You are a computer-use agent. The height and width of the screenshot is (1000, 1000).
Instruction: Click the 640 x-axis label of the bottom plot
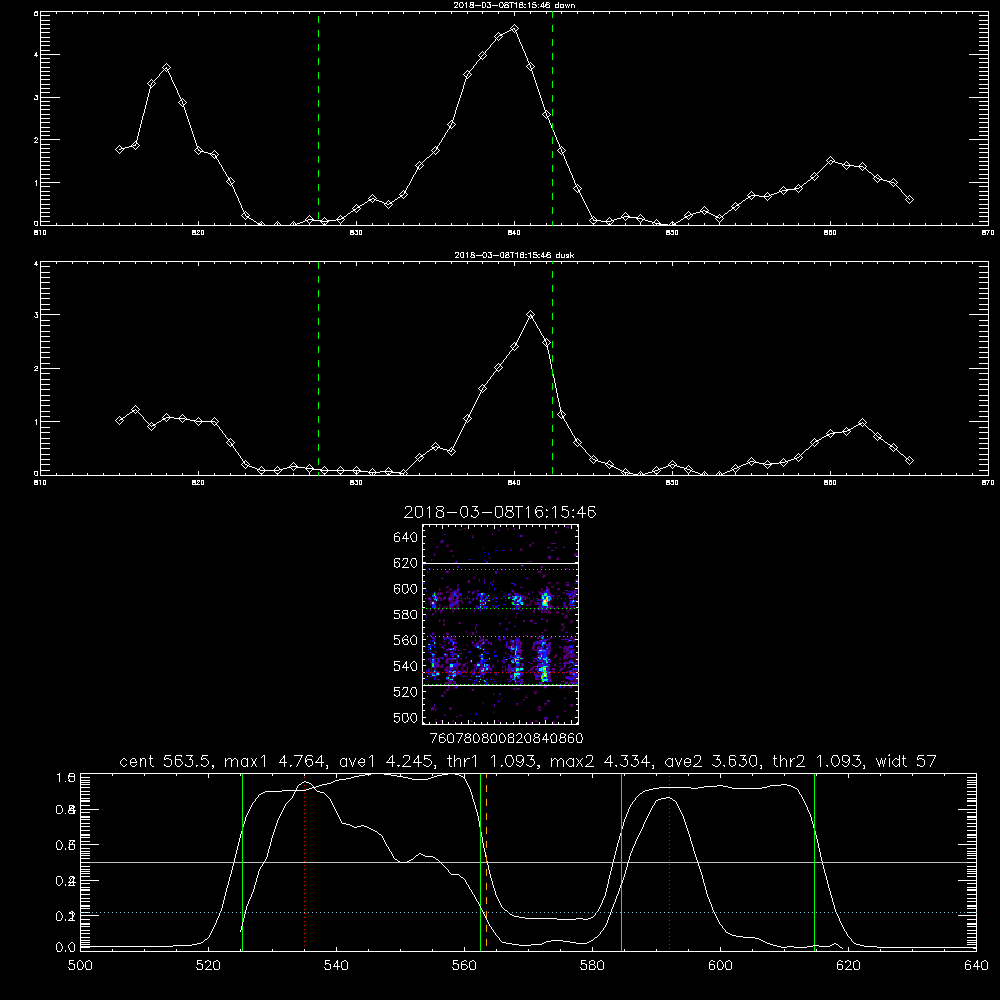(976, 966)
